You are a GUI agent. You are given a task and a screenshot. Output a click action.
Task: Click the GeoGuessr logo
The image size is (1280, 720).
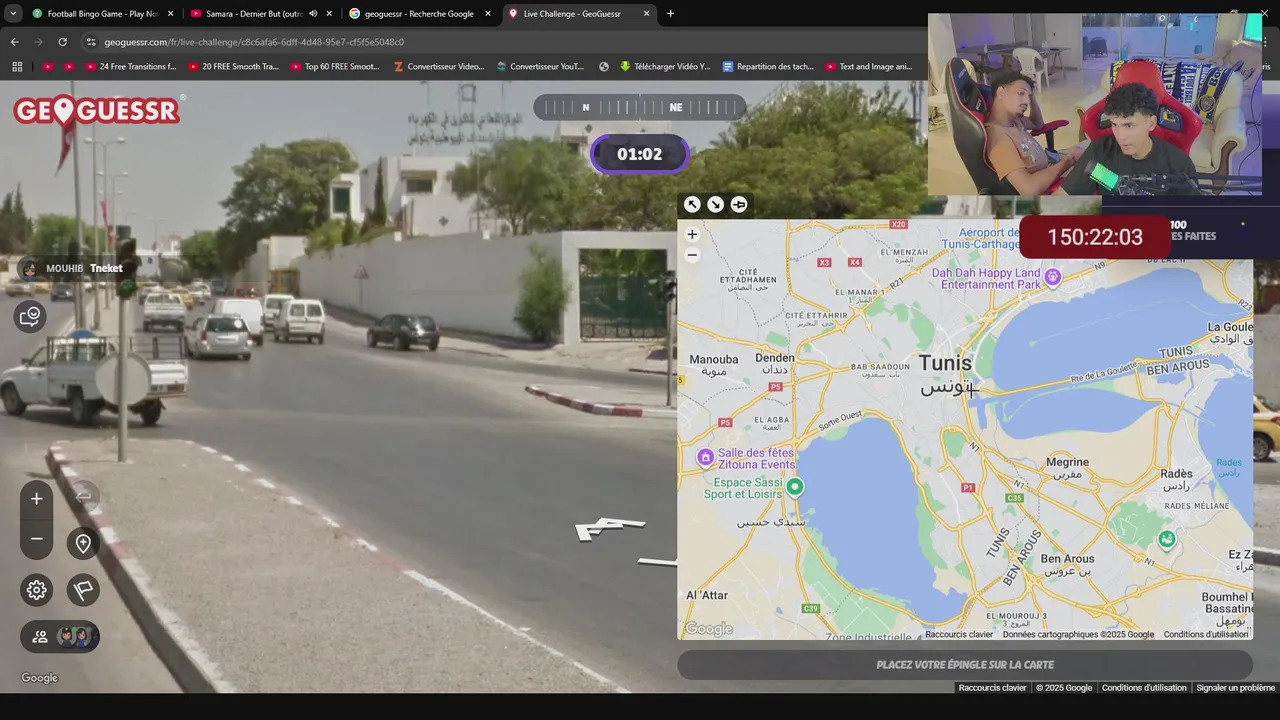point(97,110)
